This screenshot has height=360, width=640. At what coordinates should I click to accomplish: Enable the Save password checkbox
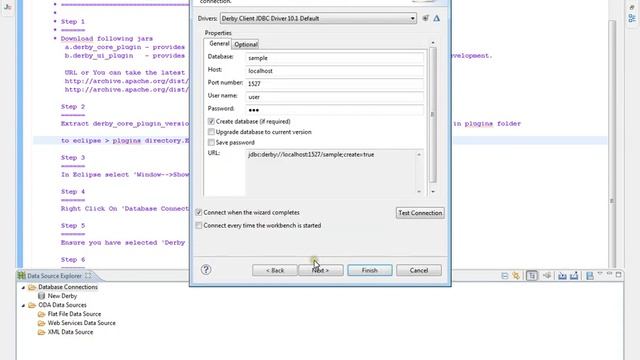211,142
